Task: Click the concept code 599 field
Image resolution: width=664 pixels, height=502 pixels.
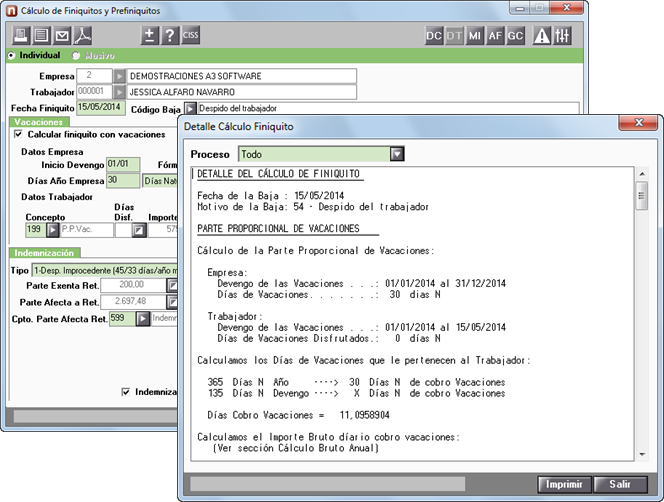Action: (x=123, y=319)
